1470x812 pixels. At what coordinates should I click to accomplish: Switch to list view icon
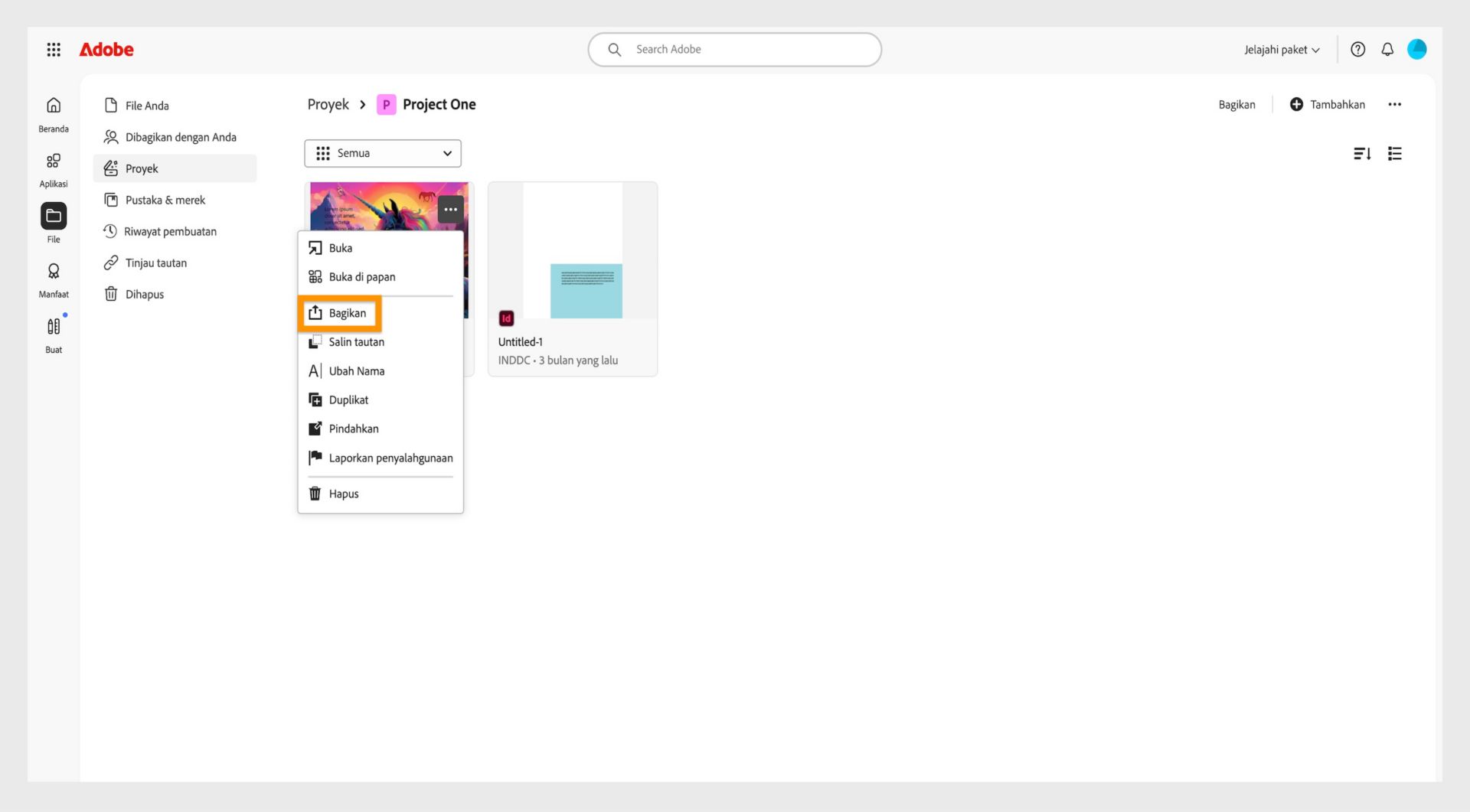coord(1395,153)
